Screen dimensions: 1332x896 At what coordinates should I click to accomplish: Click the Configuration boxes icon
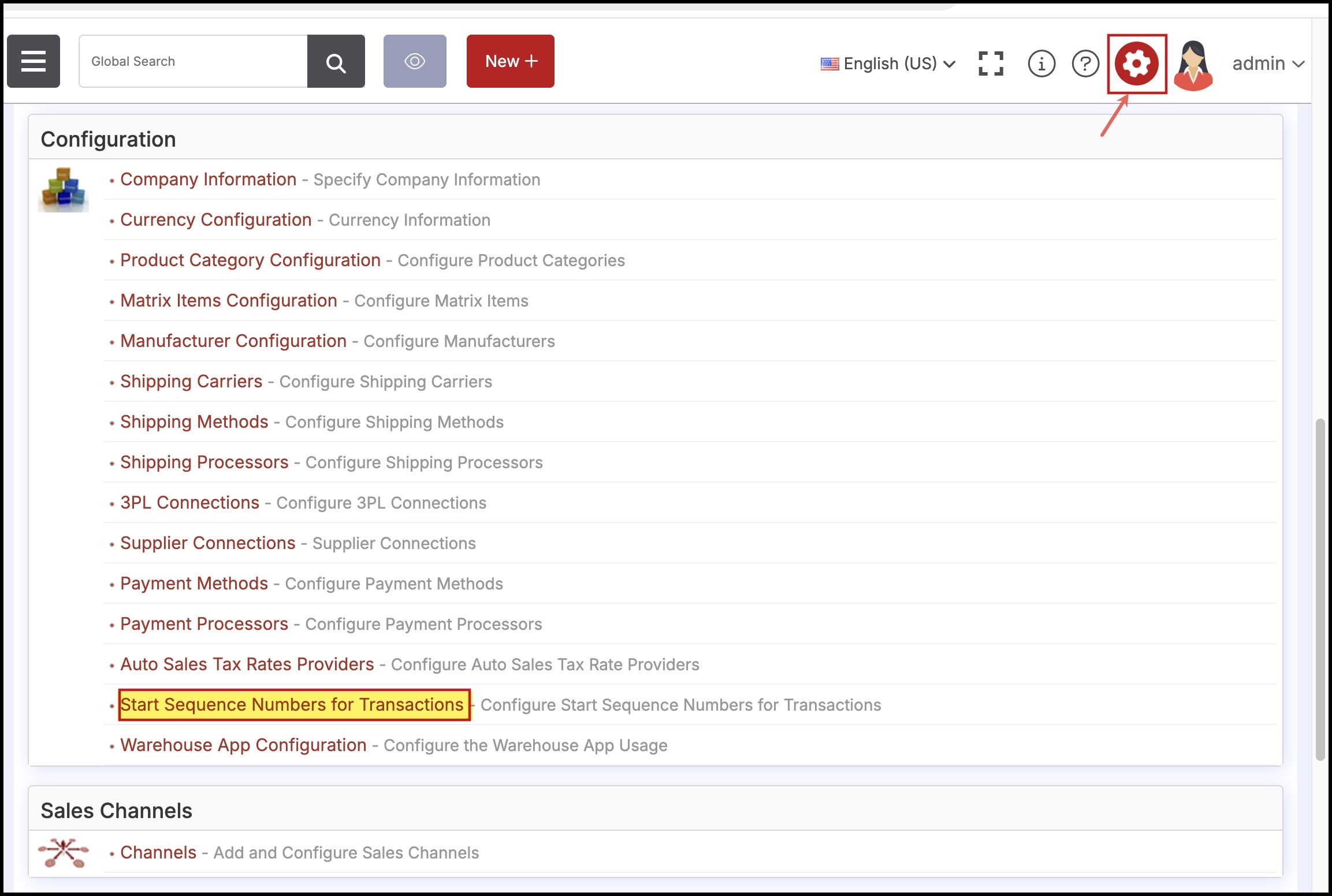coord(64,189)
